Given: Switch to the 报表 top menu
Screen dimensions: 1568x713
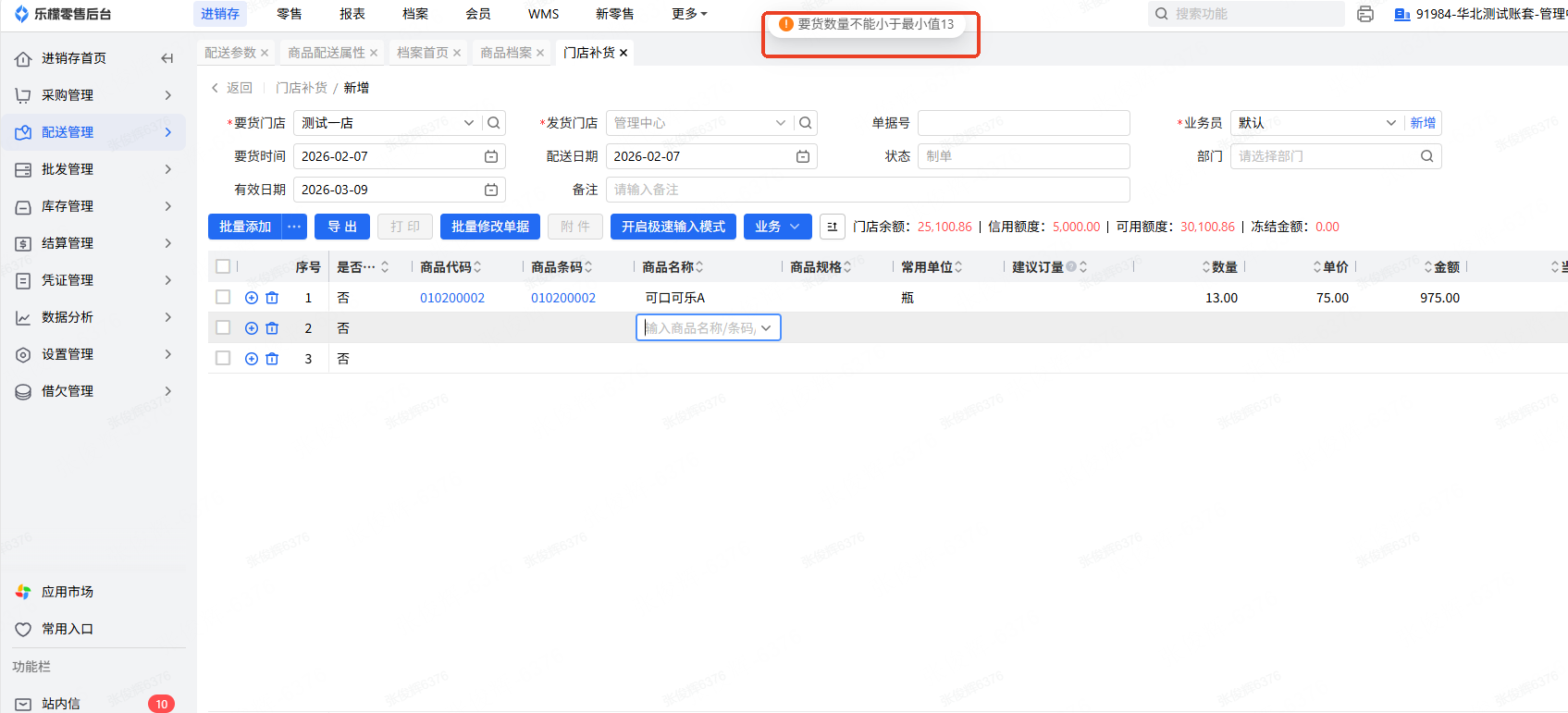Looking at the screenshot, I should tap(352, 14).
